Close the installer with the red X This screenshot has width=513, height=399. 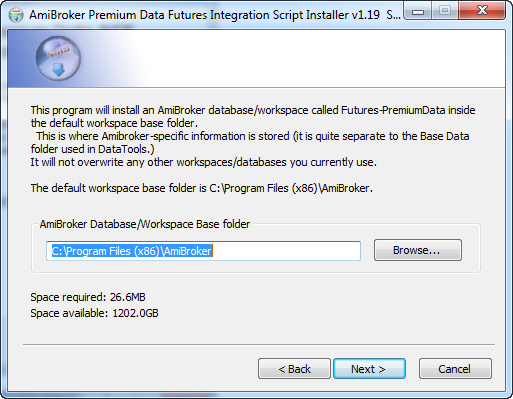pos(482,11)
